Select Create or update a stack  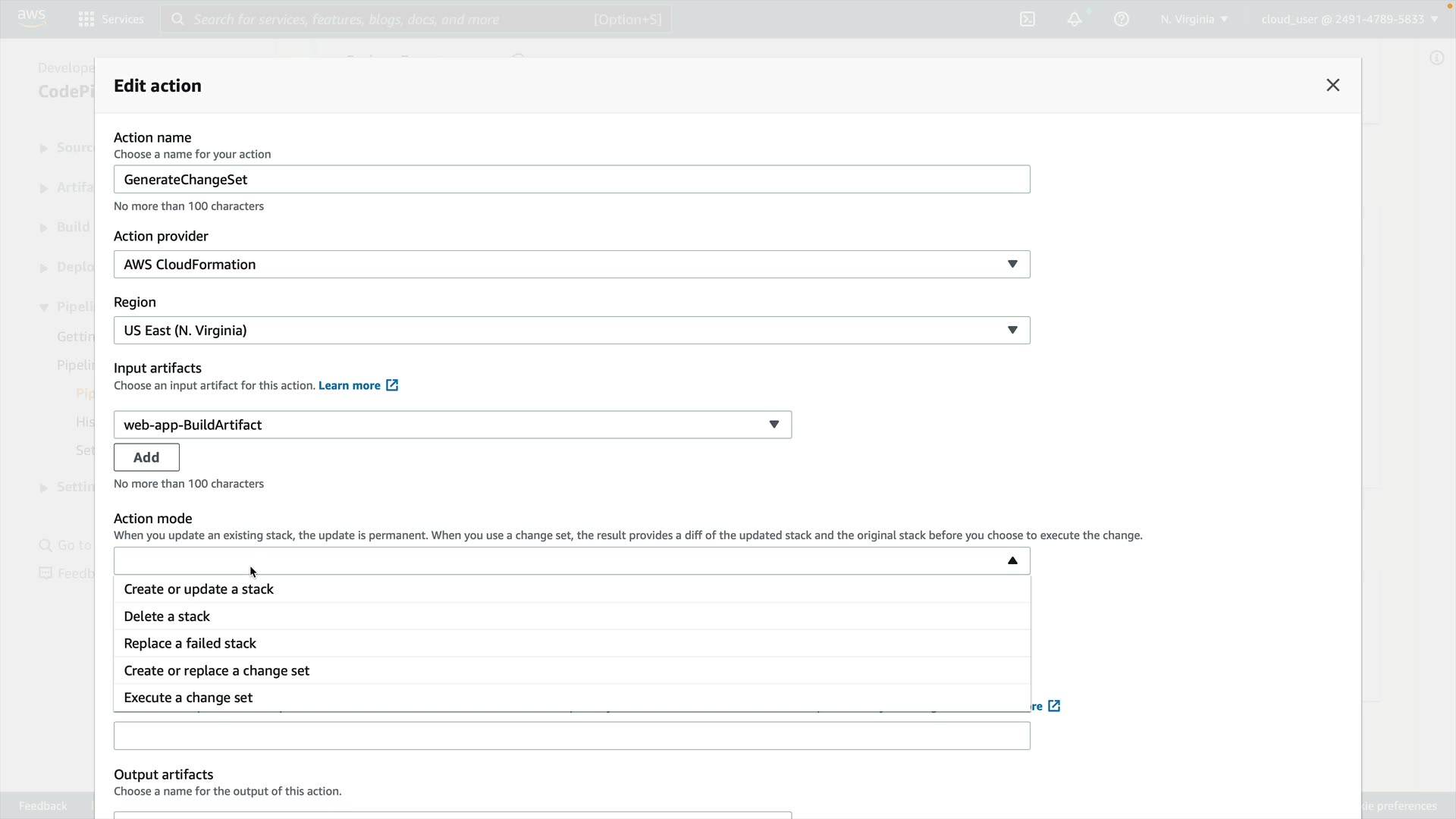pos(199,589)
